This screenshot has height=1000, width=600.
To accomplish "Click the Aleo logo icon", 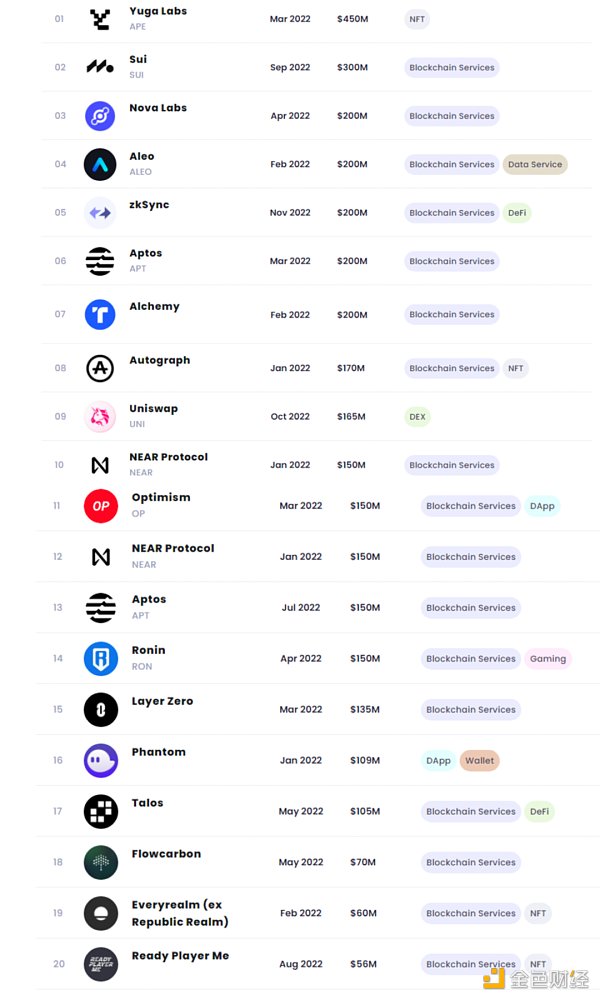I will tap(100, 164).
